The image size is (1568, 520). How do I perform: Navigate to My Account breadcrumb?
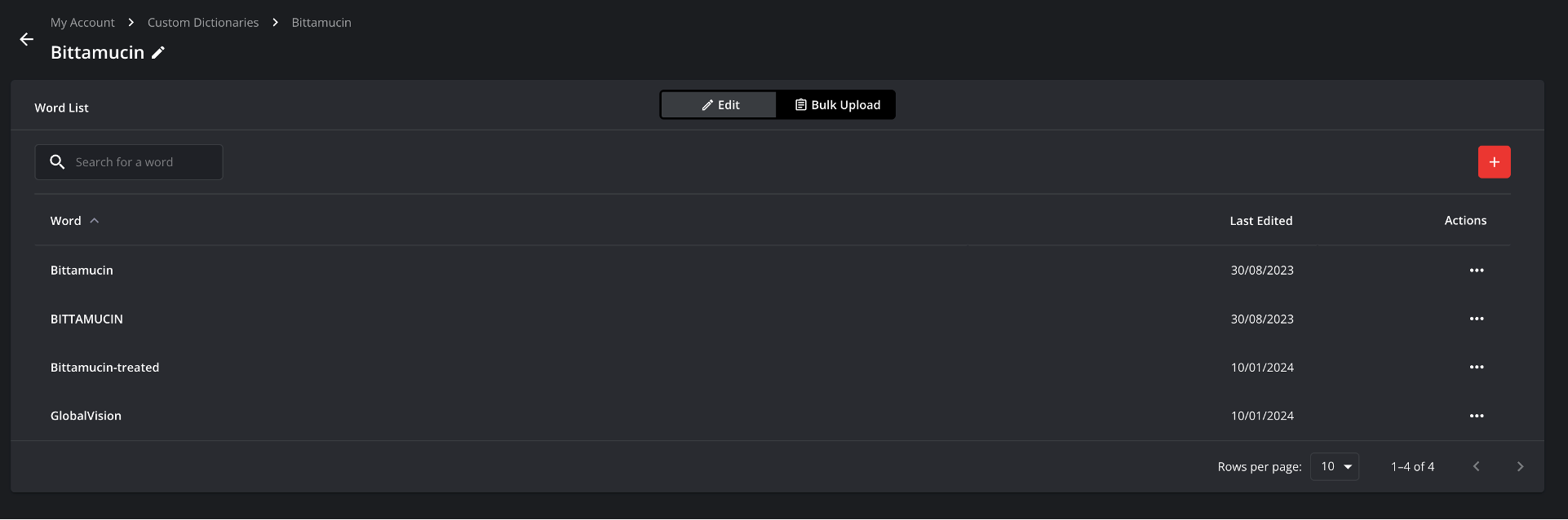[82, 23]
